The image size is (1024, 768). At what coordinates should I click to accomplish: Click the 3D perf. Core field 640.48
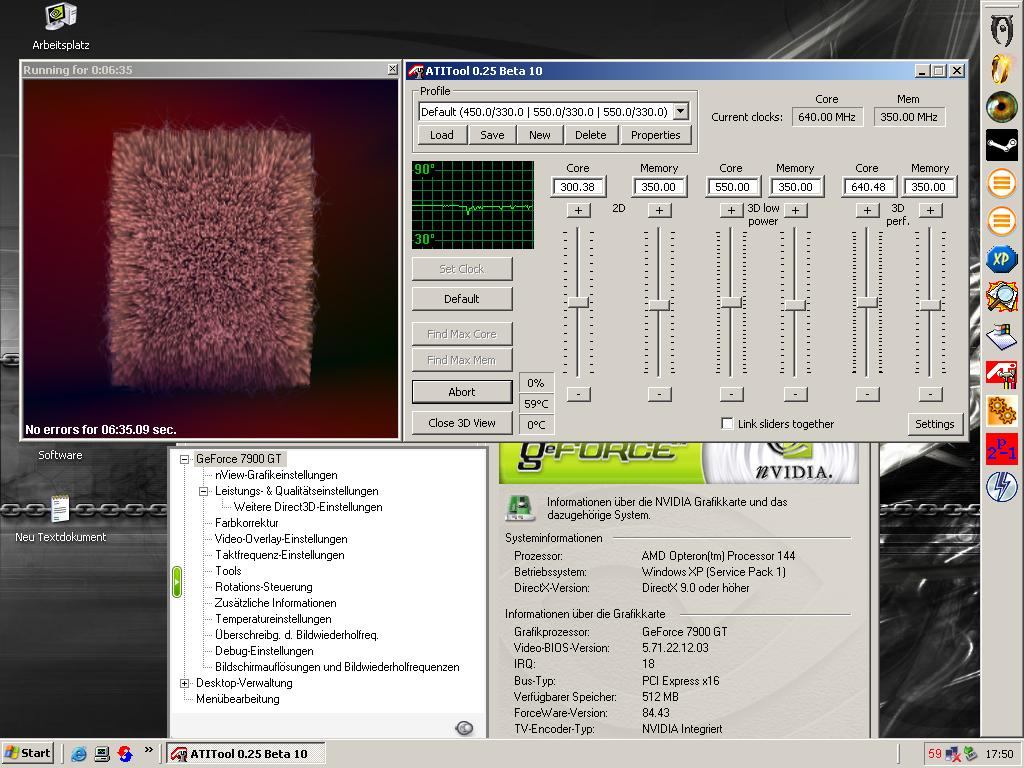(868, 187)
